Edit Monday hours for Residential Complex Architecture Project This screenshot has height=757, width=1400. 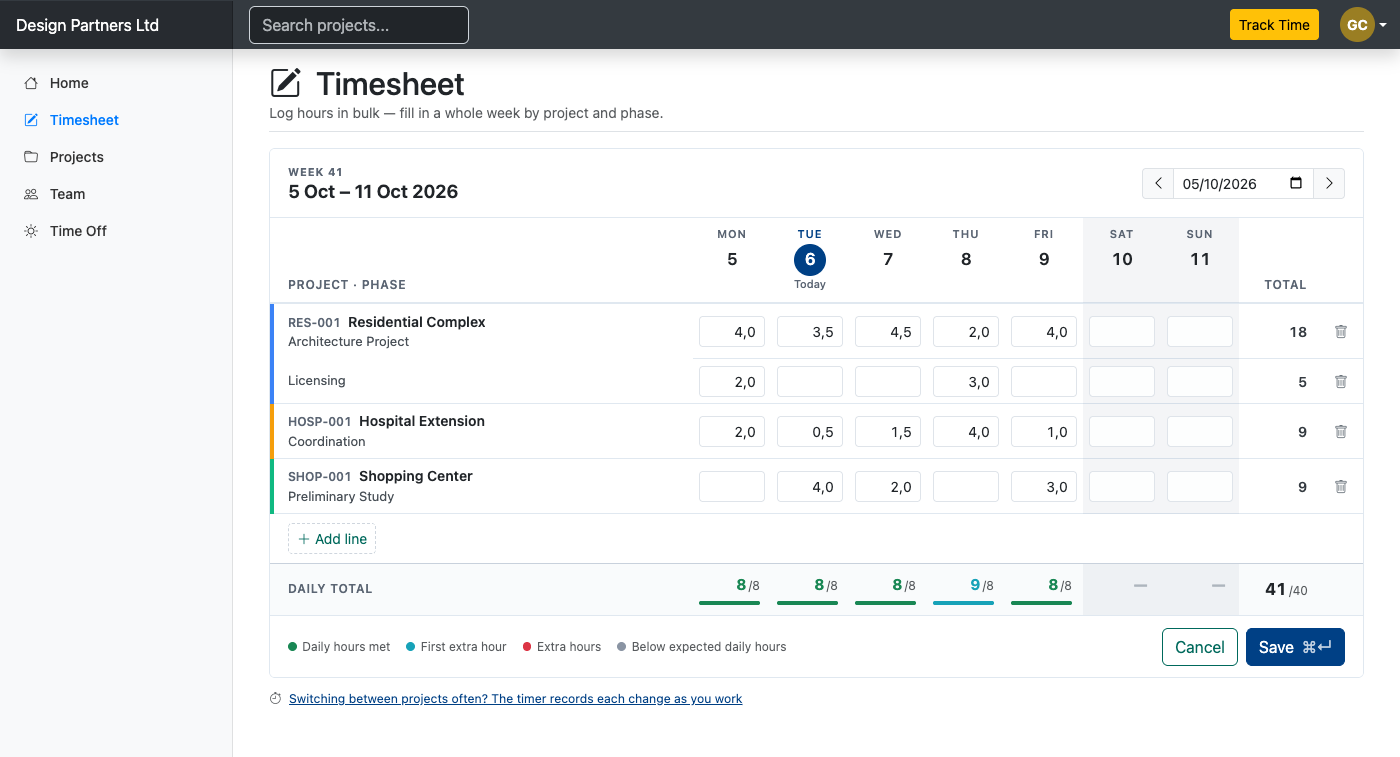[732, 332]
